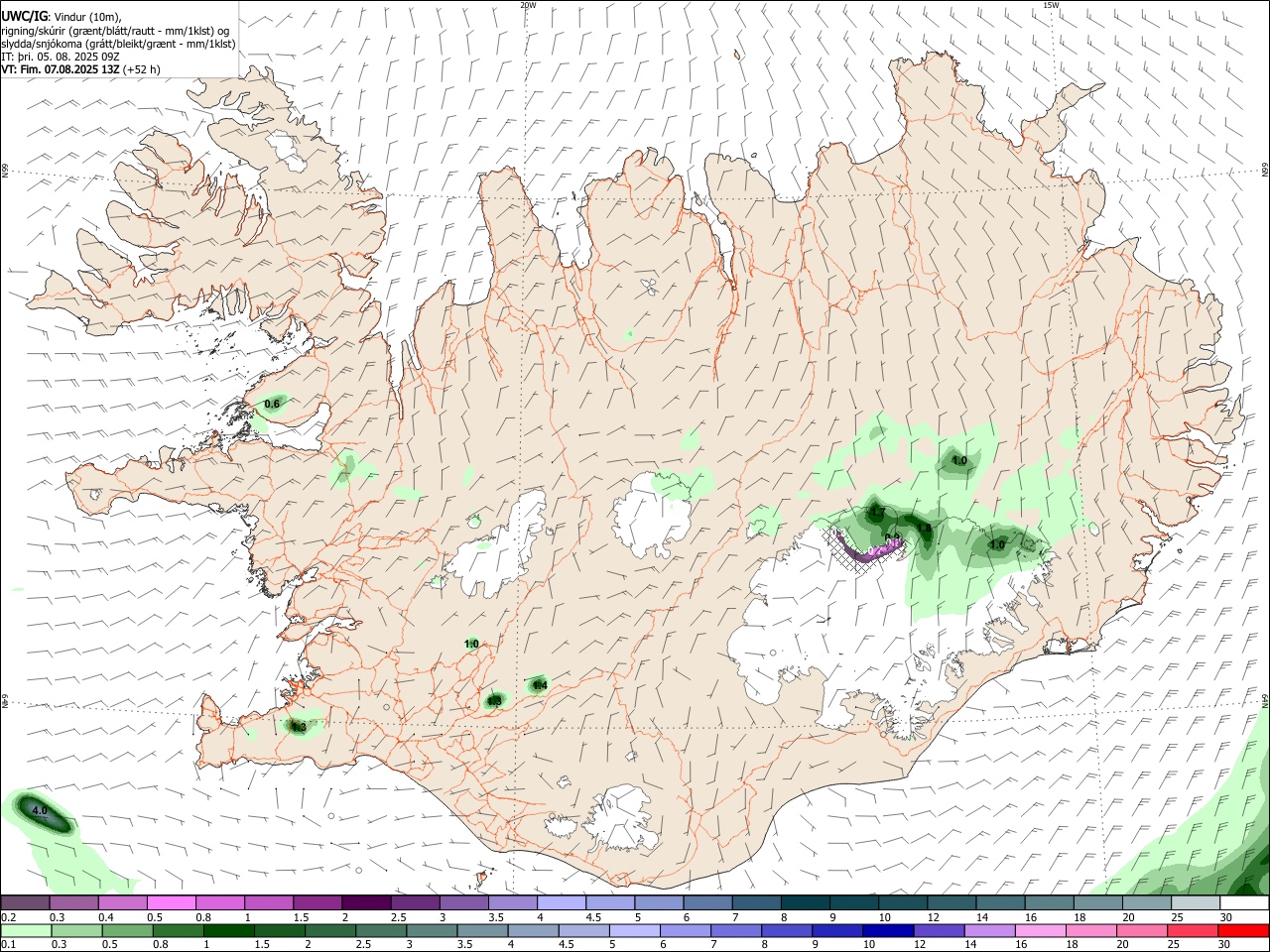The image size is (1270, 952).
Task: Click the bright red rain swatch starting at 30
Action: click(x=1243, y=930)
